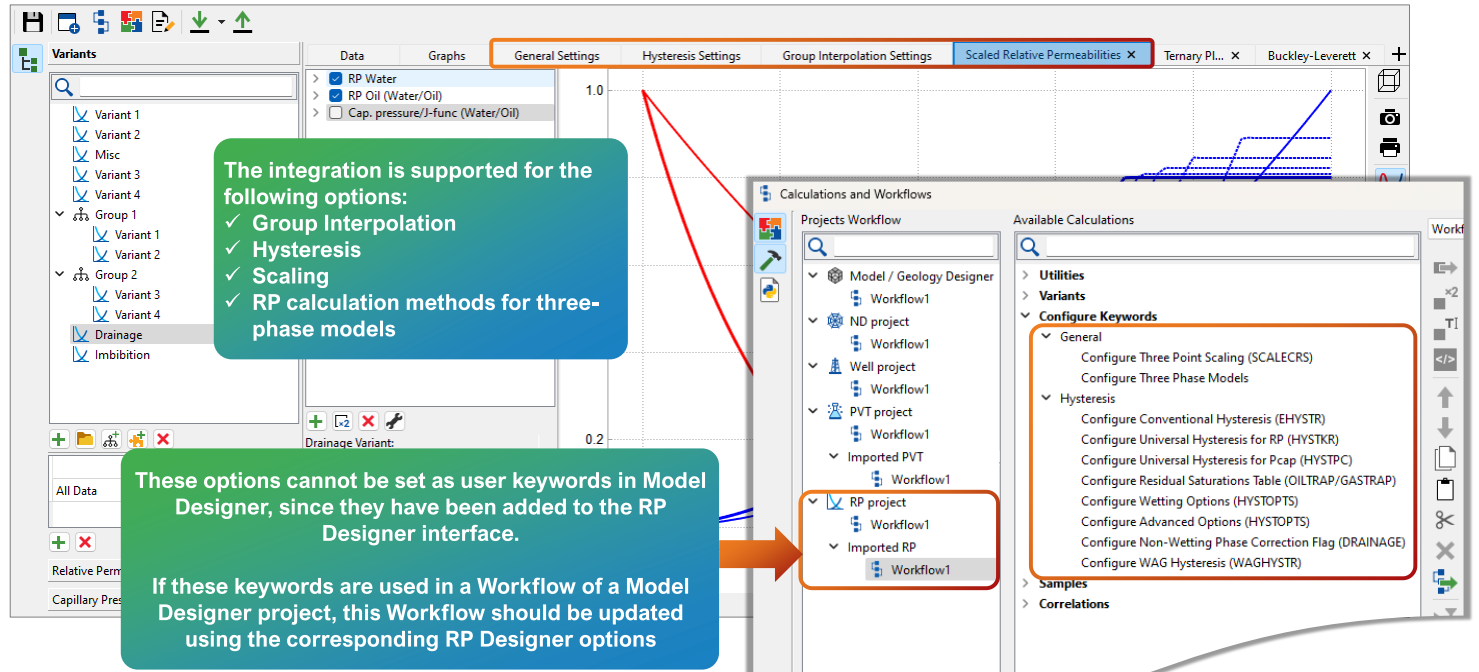Click the green import down-arrow icon
Image resolution: width=1479 pixels, height=672 pixels.
pyautogui.click(x=200, y=22)
